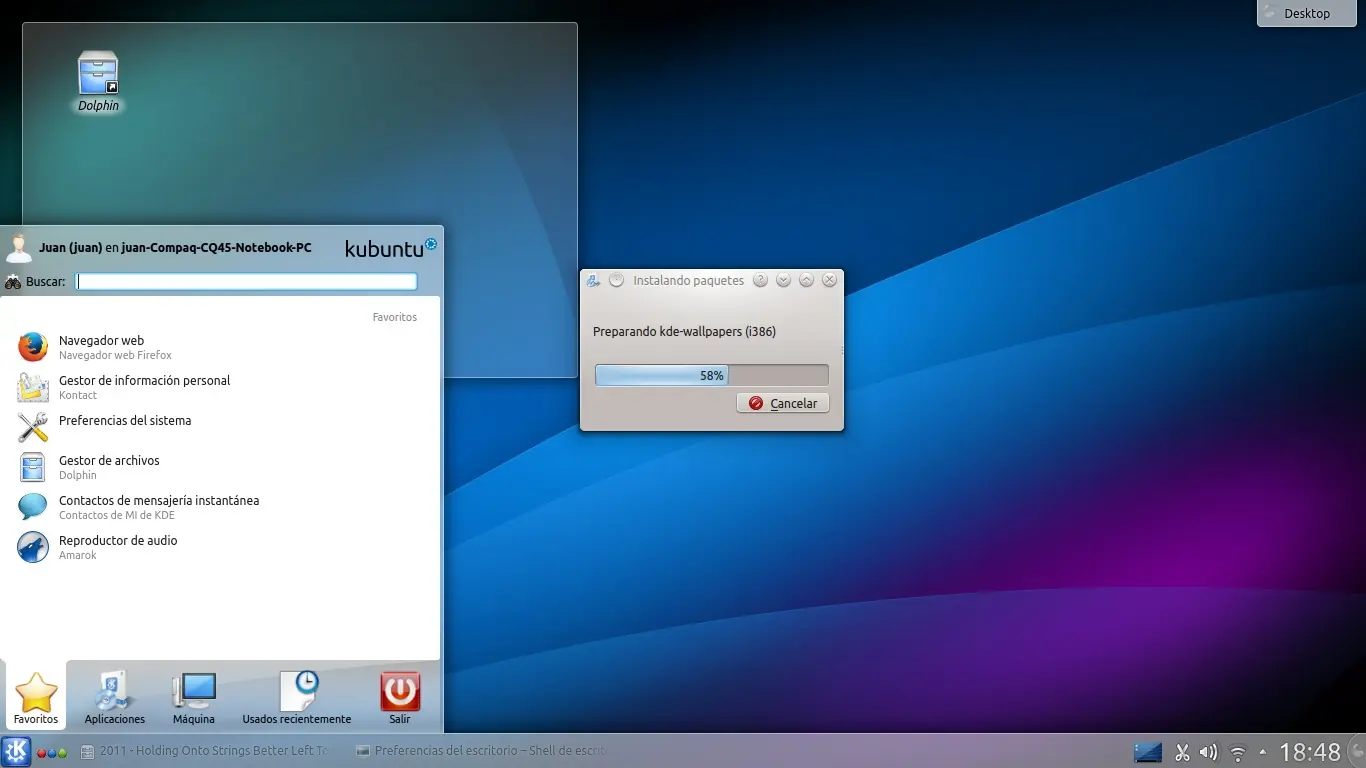Open the Salir tab

pos(400,698)
